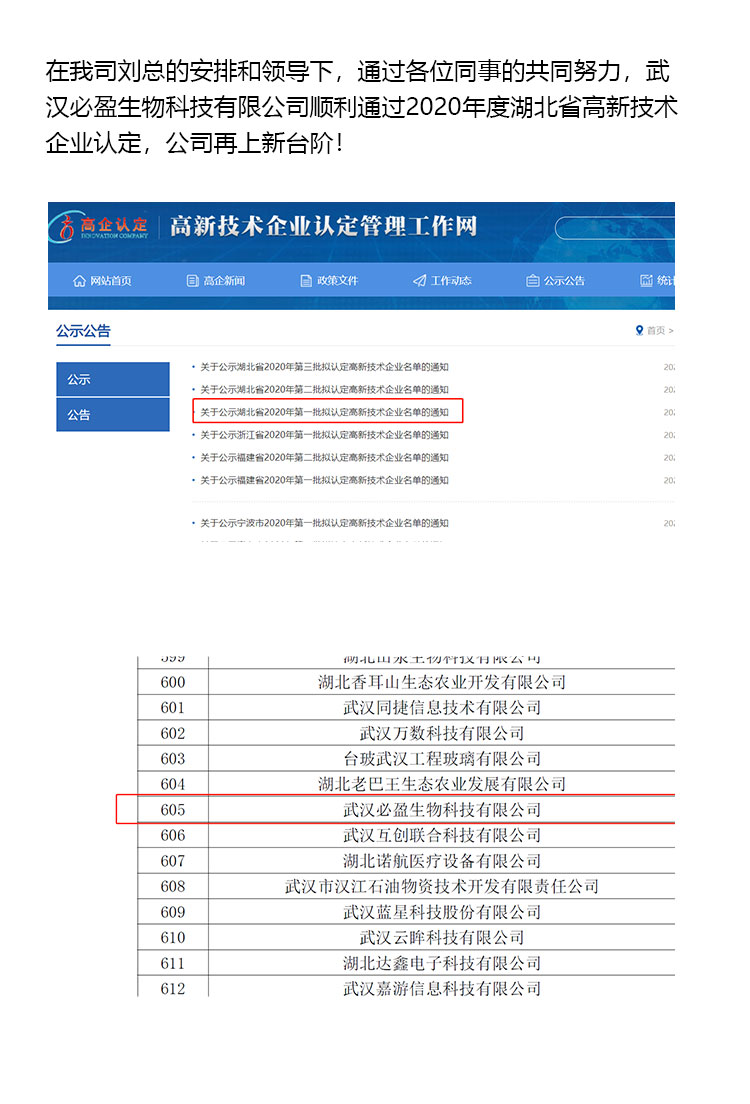Click the document icon beside 政策文件
Image resolution: width=750 pixels, height=1104 pixels.
[306, 281]
